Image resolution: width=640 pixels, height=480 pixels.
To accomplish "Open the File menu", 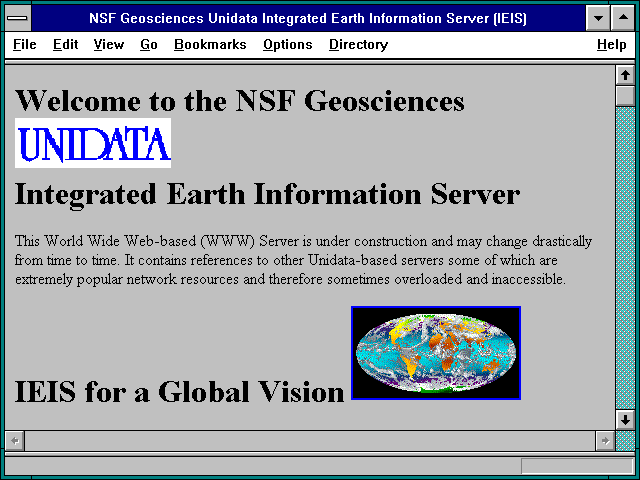I will click(24, 44).
